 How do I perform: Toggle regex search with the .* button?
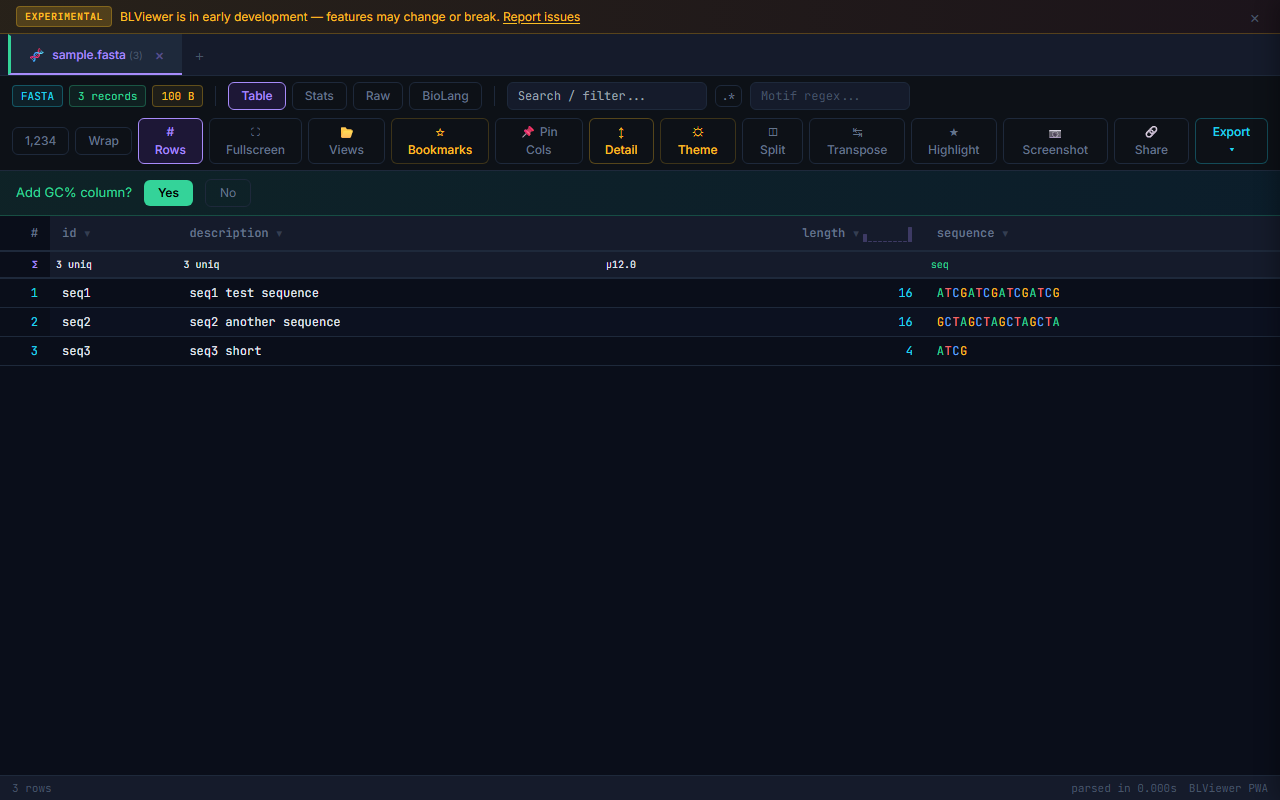tap(728, 96)
